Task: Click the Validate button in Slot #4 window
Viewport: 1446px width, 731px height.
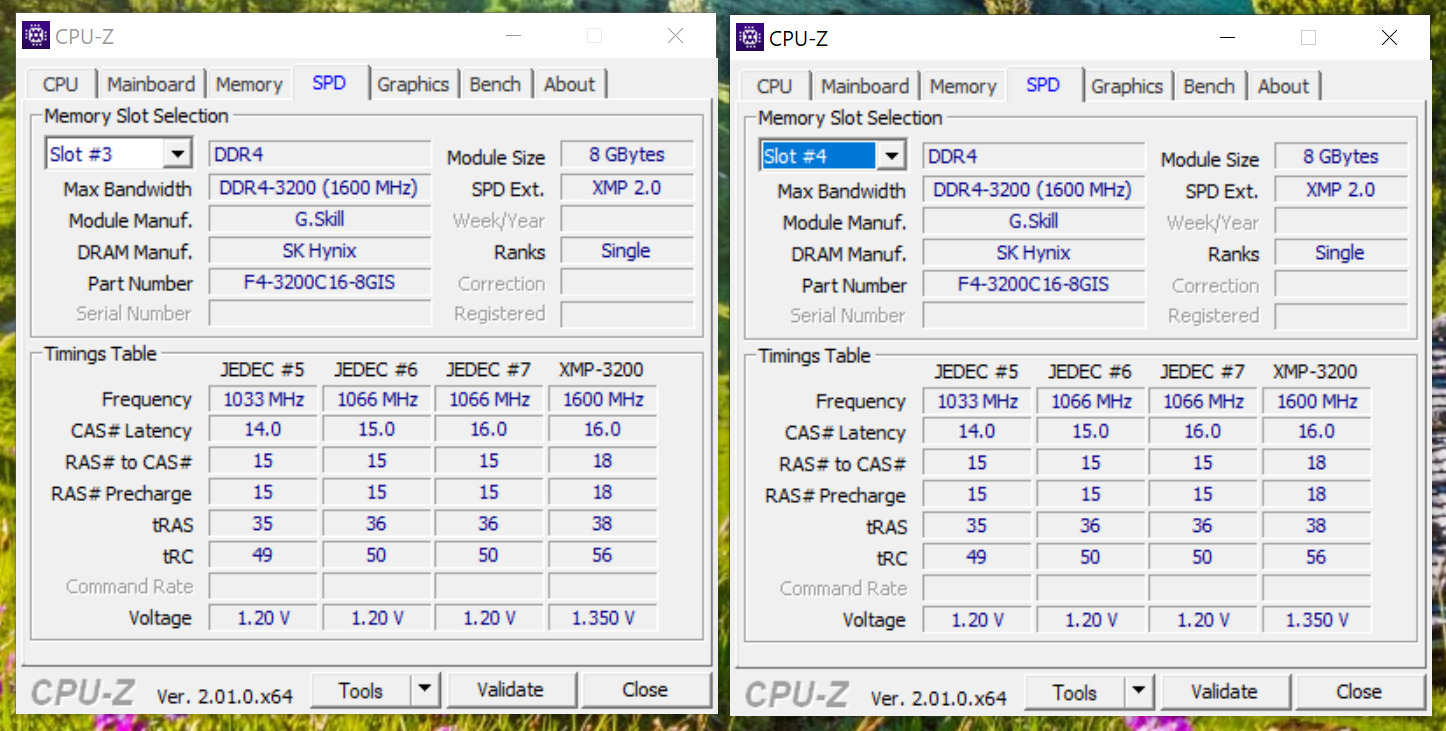Action: coord(1225,692)
